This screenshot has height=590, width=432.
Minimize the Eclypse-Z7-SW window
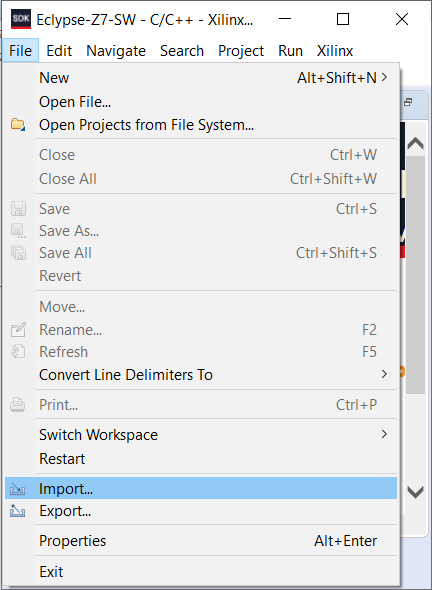285,19
